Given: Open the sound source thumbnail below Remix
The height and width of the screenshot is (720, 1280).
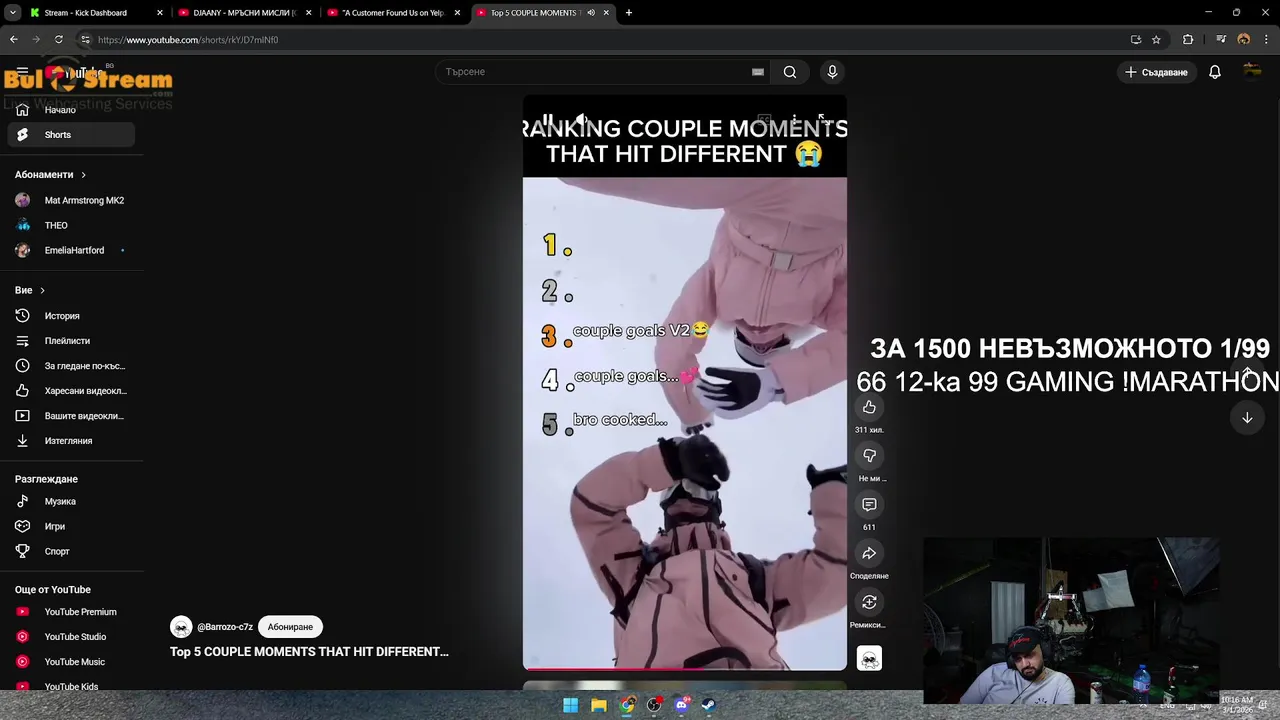Looking at the screenshot, I should 869,658.
